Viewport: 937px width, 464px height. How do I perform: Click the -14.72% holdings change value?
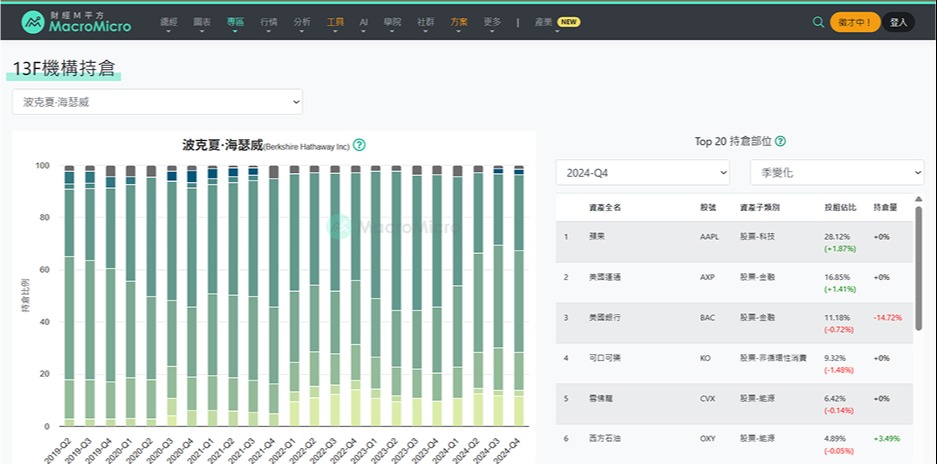point(887,318)
